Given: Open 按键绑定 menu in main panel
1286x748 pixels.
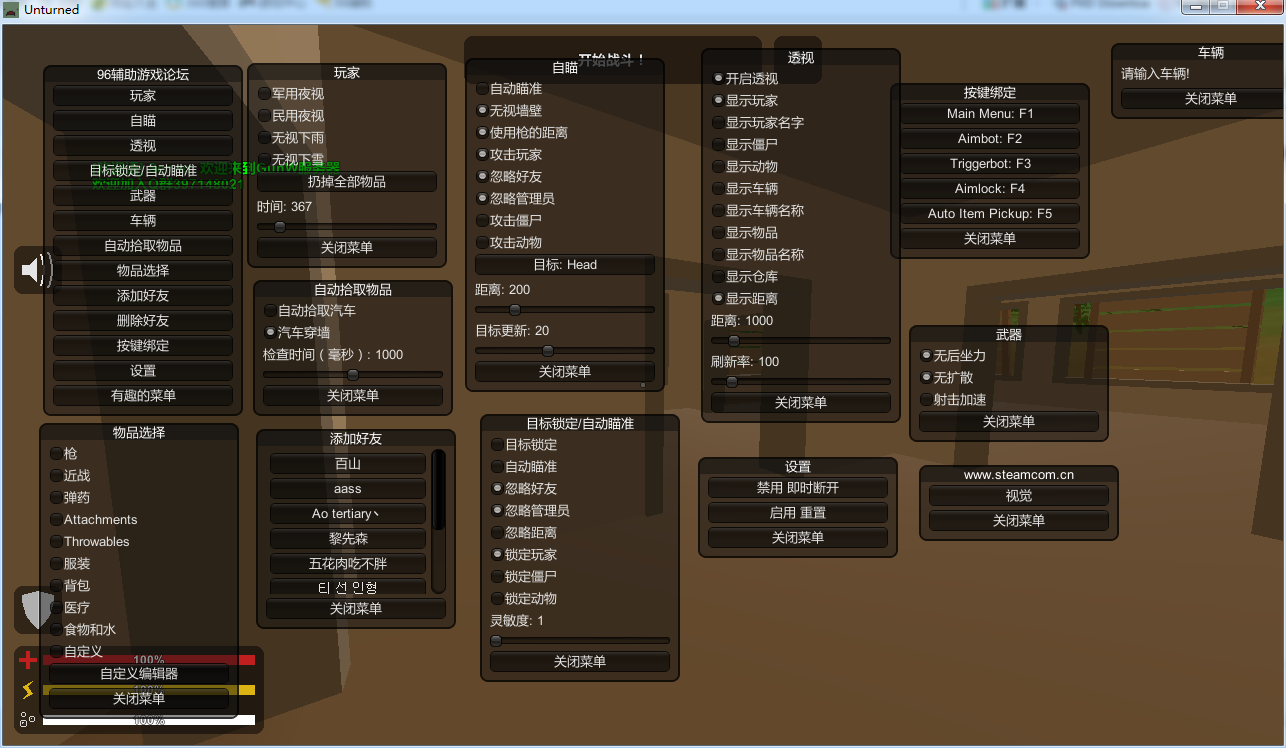Looking at the screenshot, I should [x=143, y=346].
